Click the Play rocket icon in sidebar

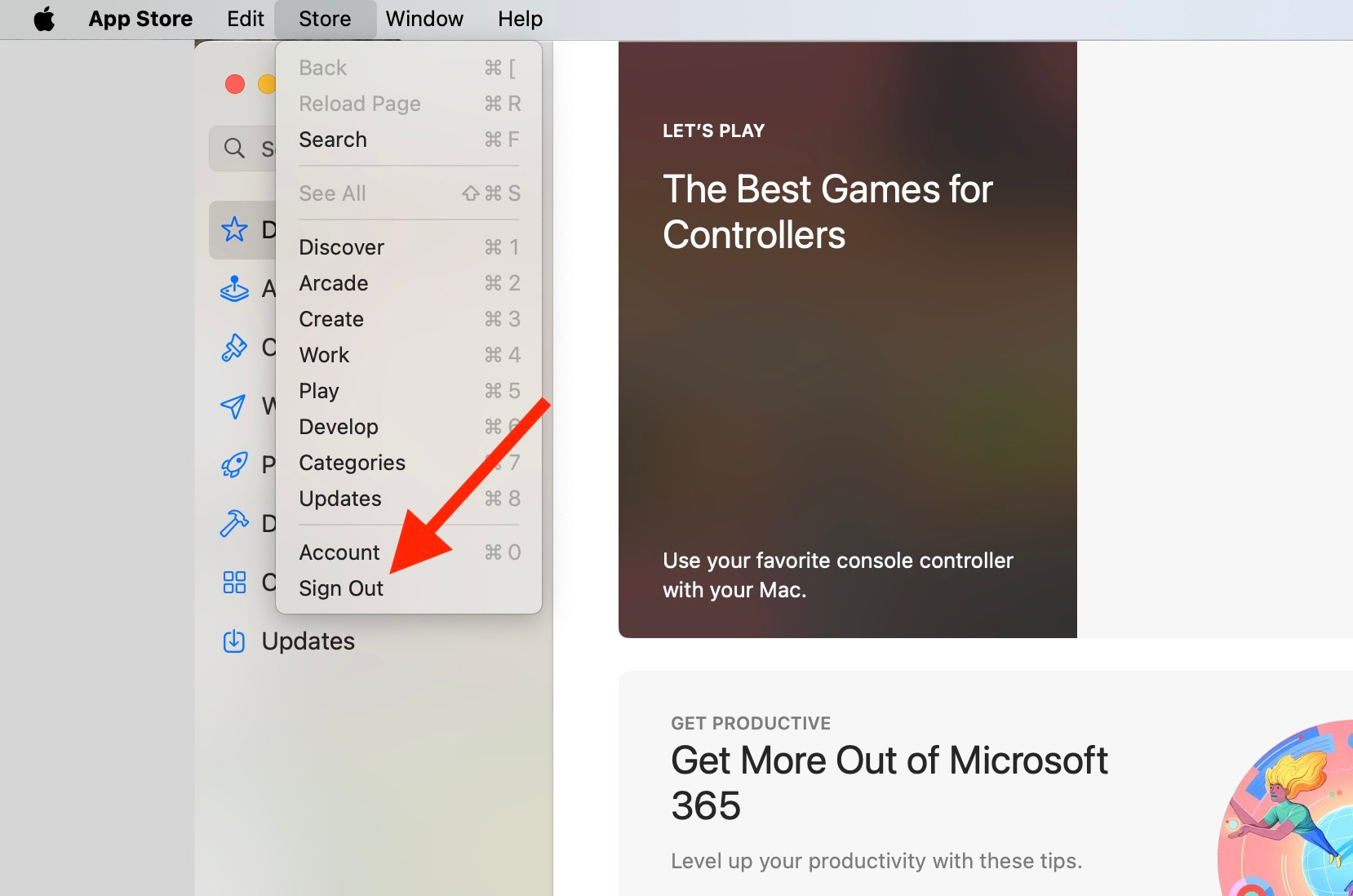[234, 464]
